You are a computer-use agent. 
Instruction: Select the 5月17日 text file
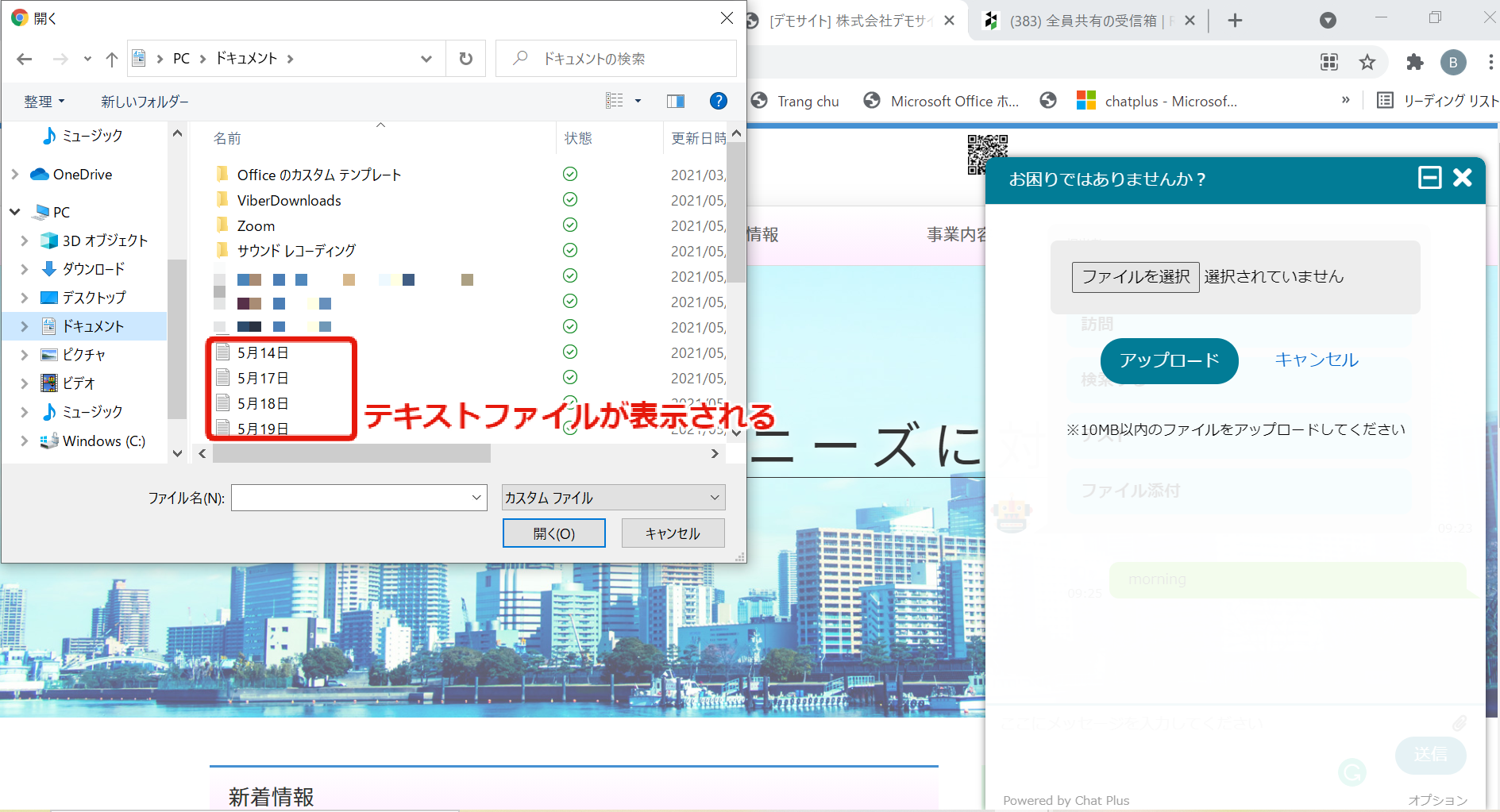pos(263,378)
